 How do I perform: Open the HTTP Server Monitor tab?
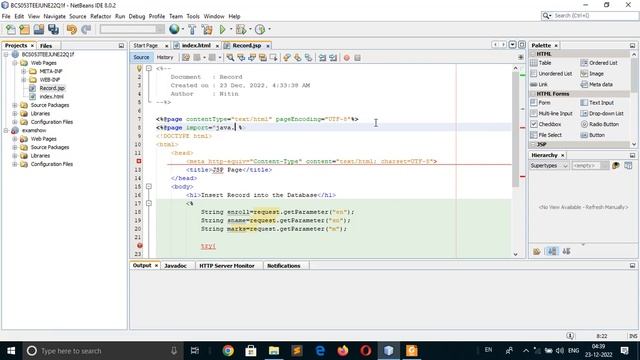pos(227,266)
